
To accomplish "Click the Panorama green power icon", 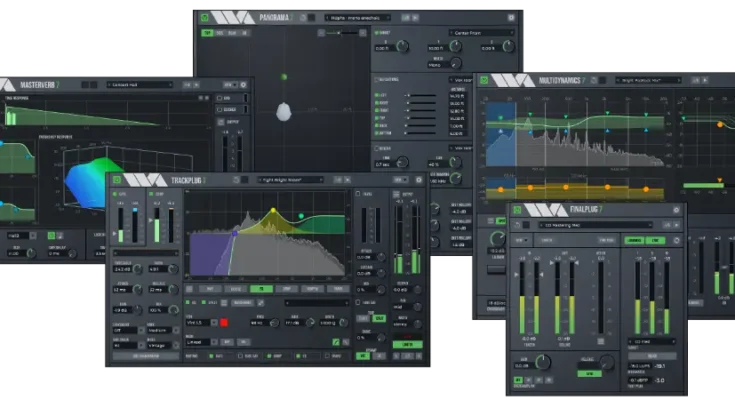I will tap(205, 18).
